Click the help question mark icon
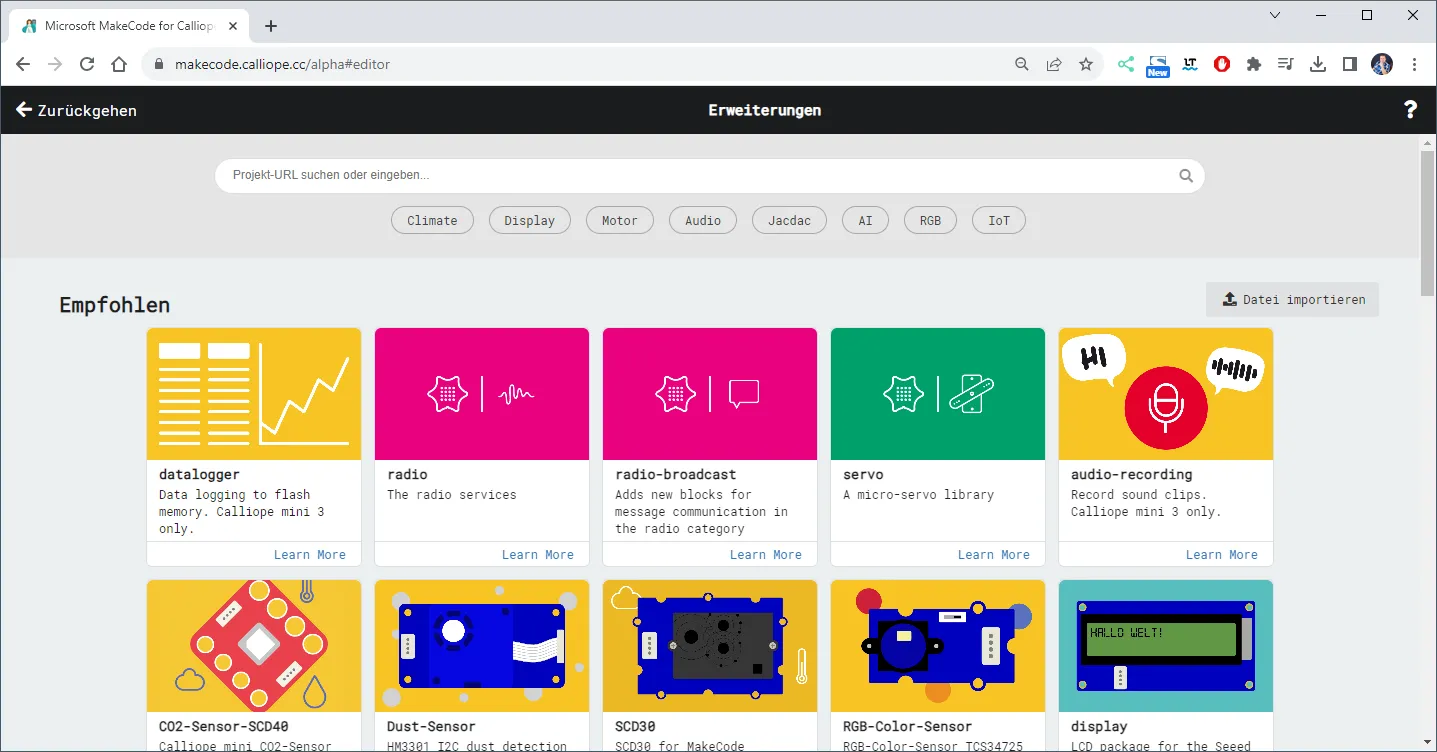Screen dimensions: 1437x752 [1410, 110]
